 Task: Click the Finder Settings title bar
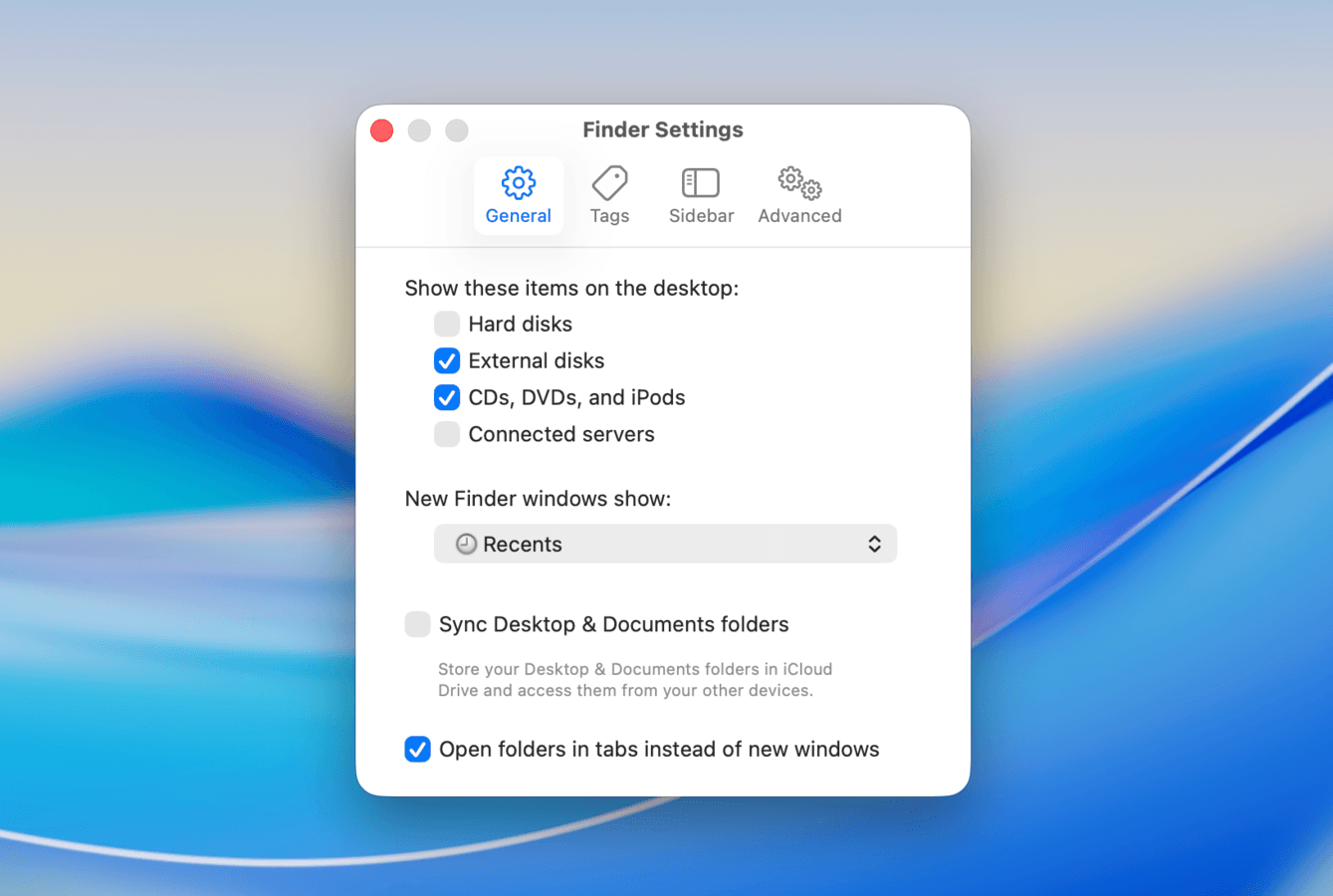[x=663, y=129]
